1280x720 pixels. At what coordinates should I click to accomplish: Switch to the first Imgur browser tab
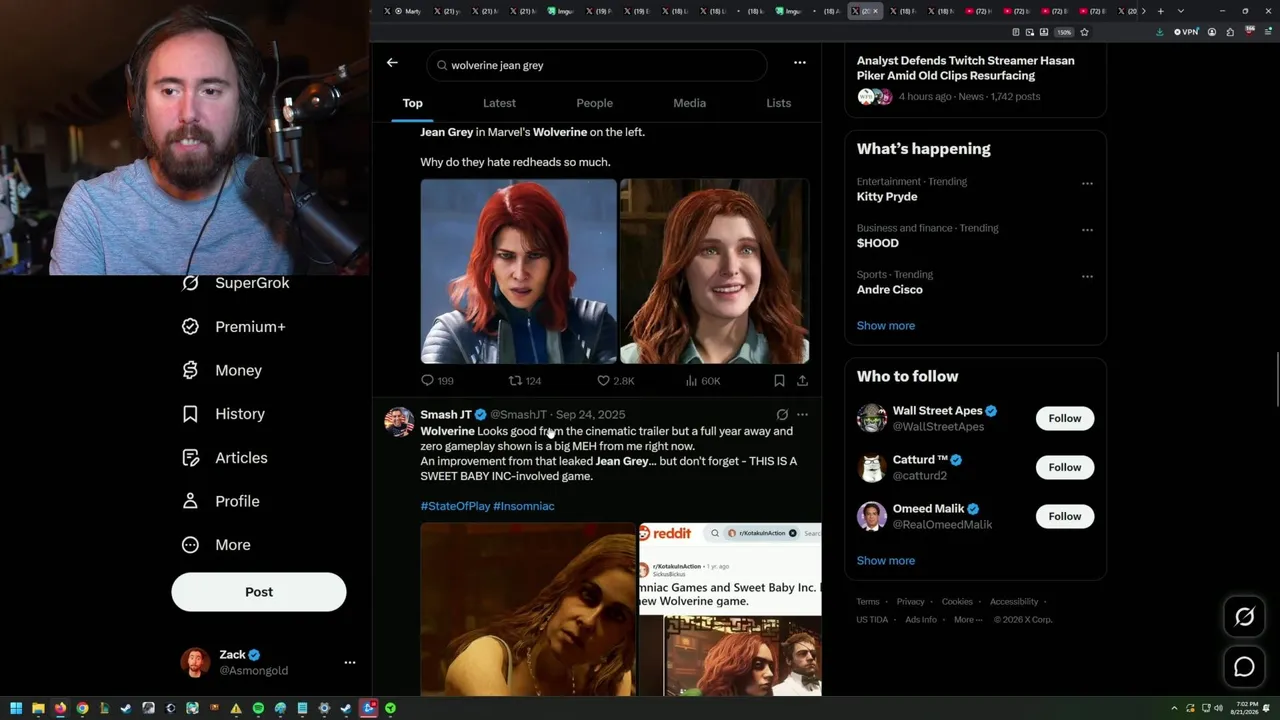click(563, 11)
